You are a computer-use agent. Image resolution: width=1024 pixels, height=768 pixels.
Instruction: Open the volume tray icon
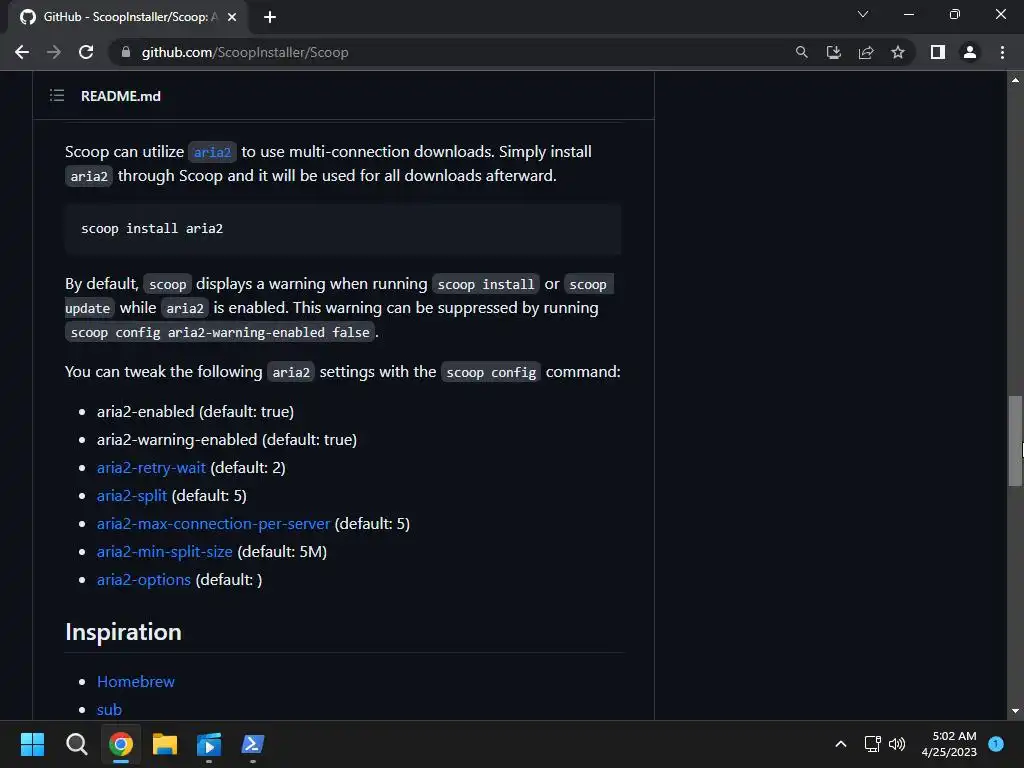click(897, 744)
